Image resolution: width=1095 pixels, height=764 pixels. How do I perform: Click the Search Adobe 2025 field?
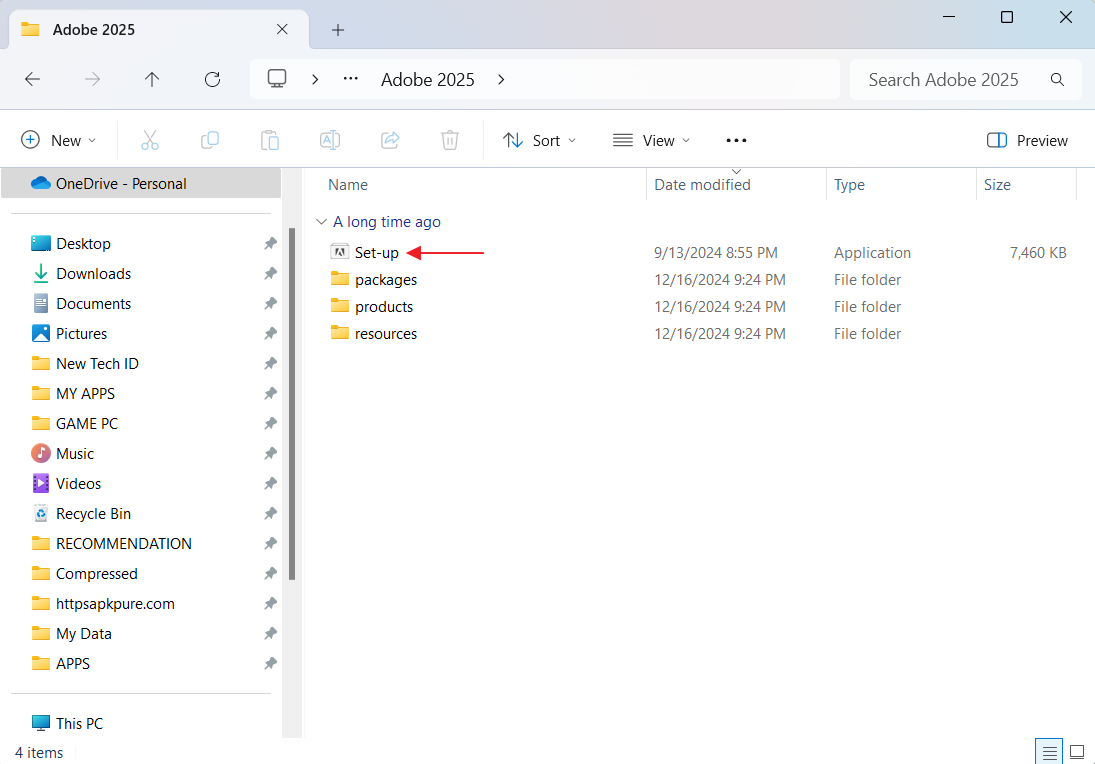(x=943, y=80)
